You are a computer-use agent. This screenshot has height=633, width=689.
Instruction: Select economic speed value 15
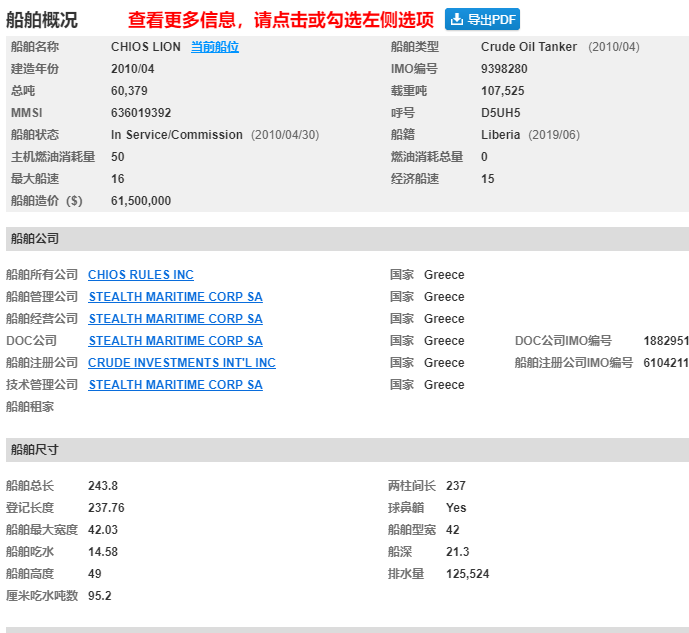488,179
